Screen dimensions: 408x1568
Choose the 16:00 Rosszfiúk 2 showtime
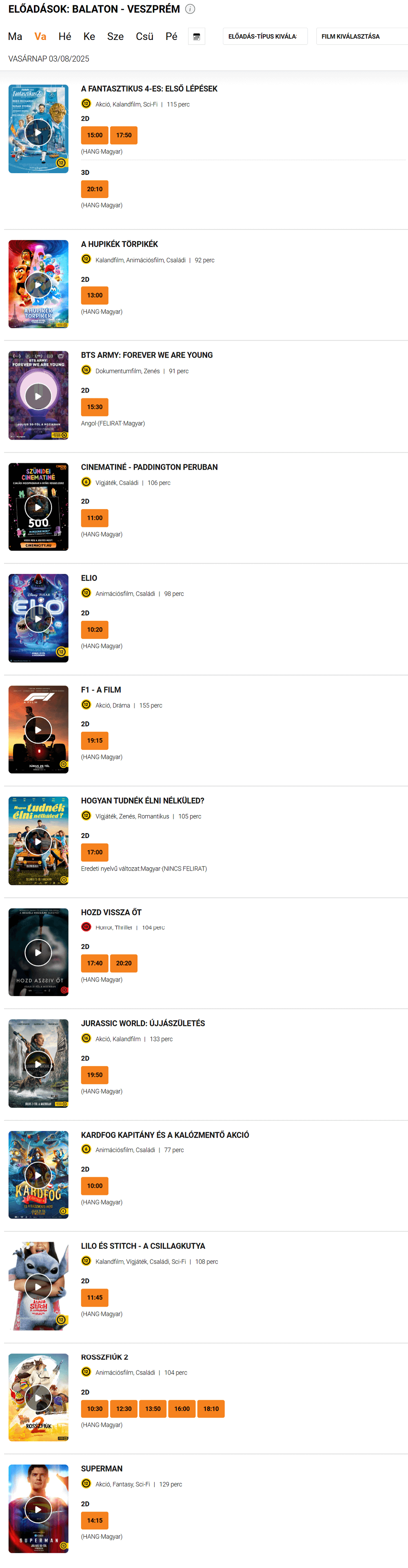[x=182, y=1409]
